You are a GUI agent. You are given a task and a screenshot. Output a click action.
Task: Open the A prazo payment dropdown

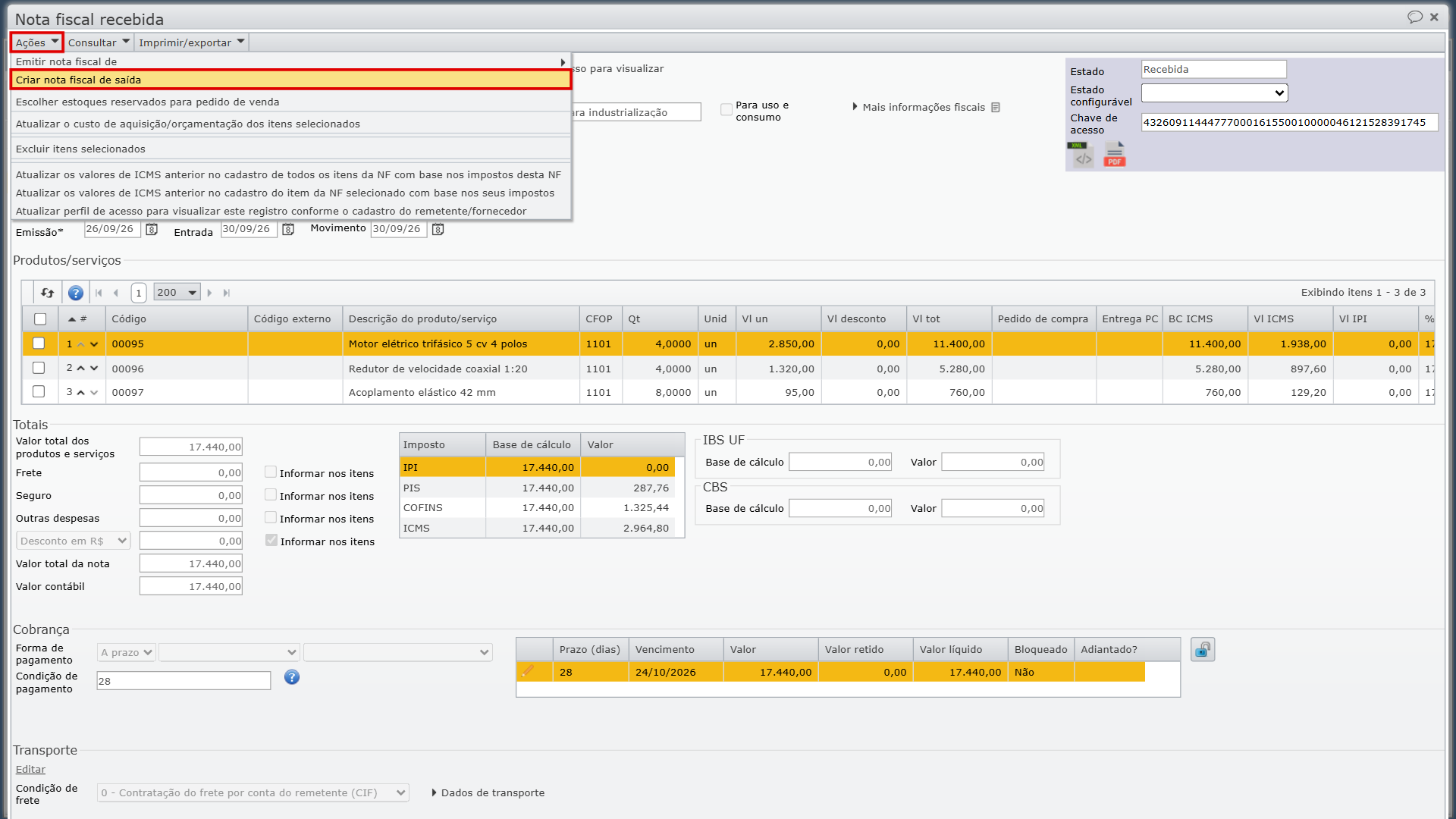(127, 652)
